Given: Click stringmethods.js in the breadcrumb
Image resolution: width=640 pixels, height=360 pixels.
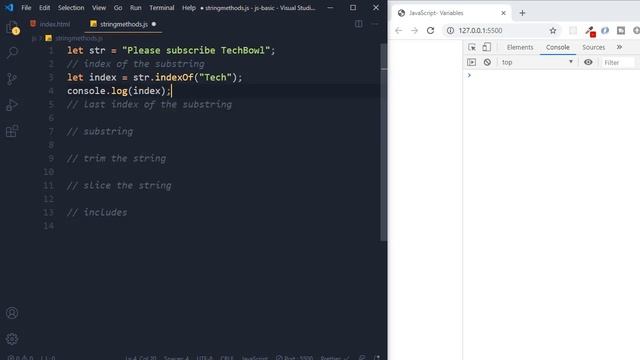Looking at the screenshot, I should tap(79, 38).
